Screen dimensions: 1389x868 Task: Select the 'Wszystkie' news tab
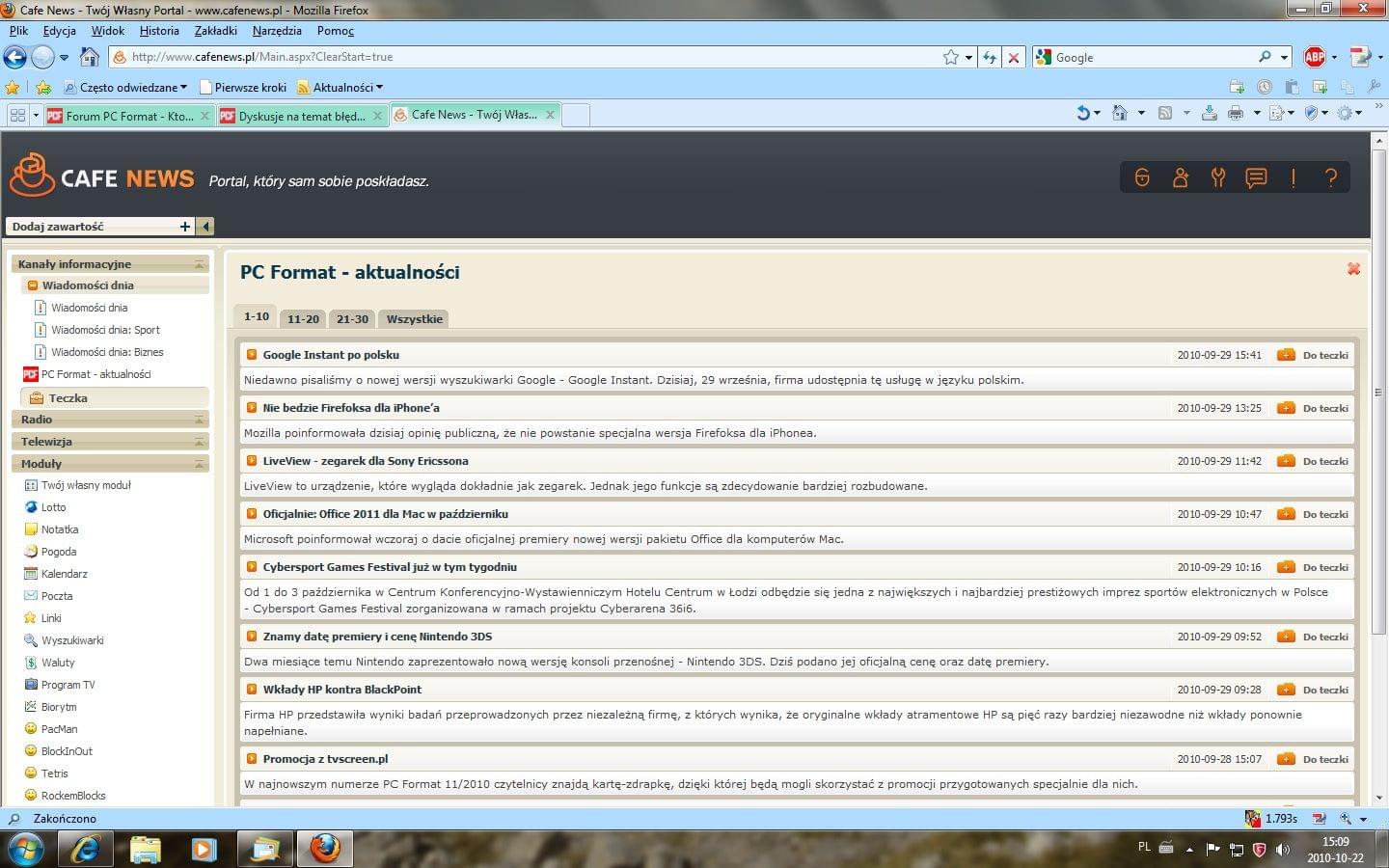(415, 319)
